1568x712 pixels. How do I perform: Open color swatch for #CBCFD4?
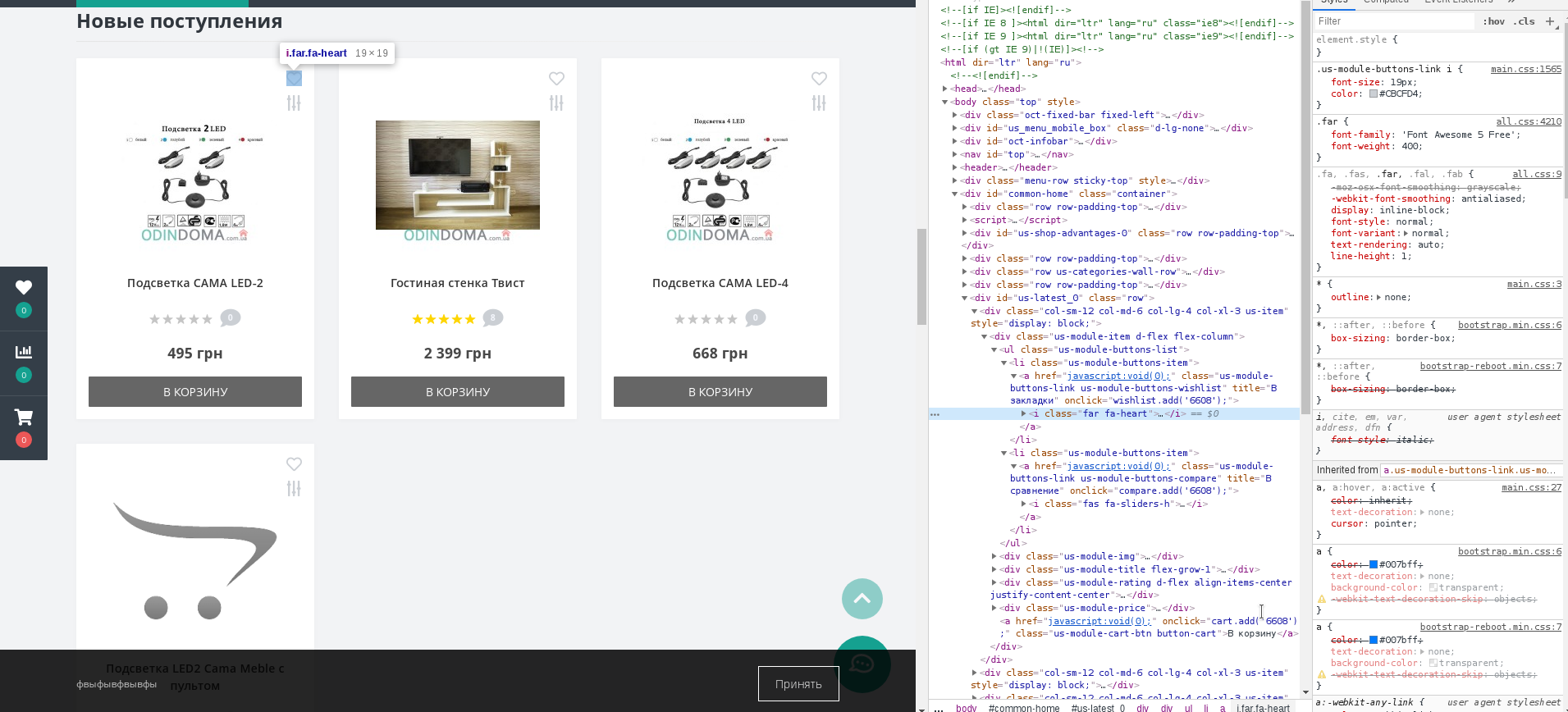[x=1374, y=94]
